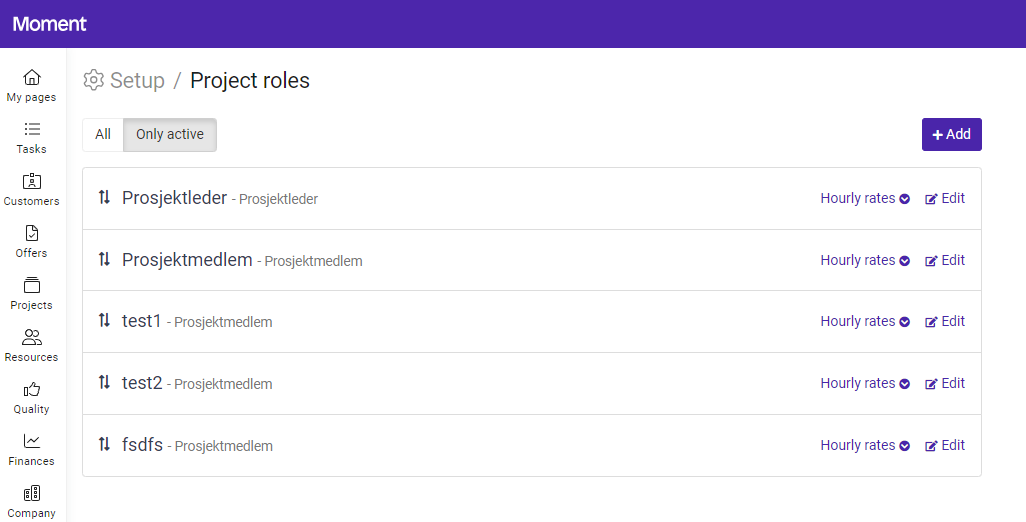The image size is (1026, 522).
Task: Click the reorder handle for Prosjektmedlem
Action: point(104,260)
